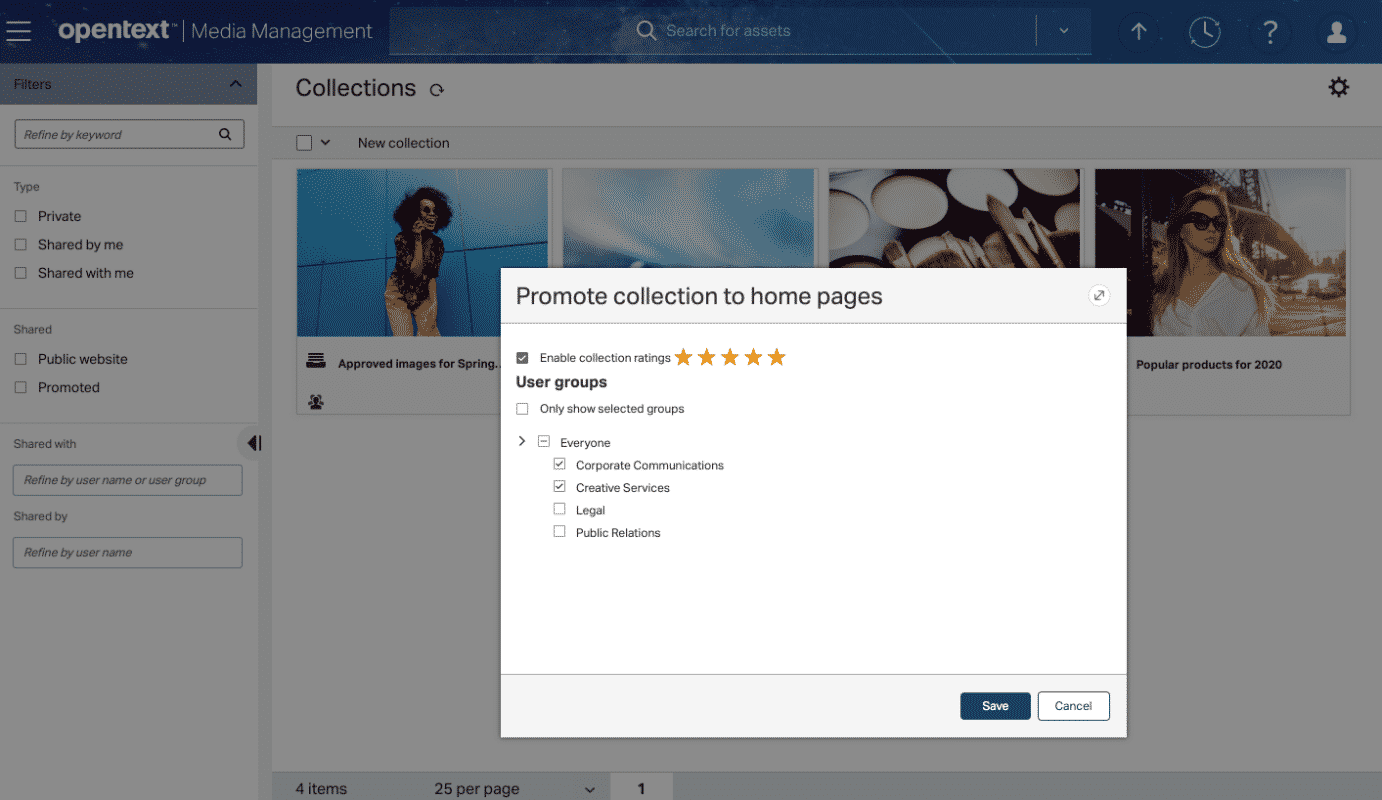This screenshot has height=800, width=1382.
Task: Click the search magnifier in the search bar
Action: point(645,31)
